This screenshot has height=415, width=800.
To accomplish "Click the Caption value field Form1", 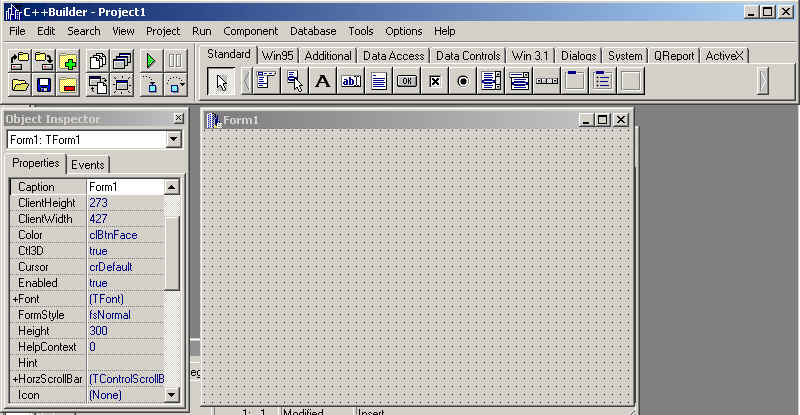I will (x=126, y=187).
